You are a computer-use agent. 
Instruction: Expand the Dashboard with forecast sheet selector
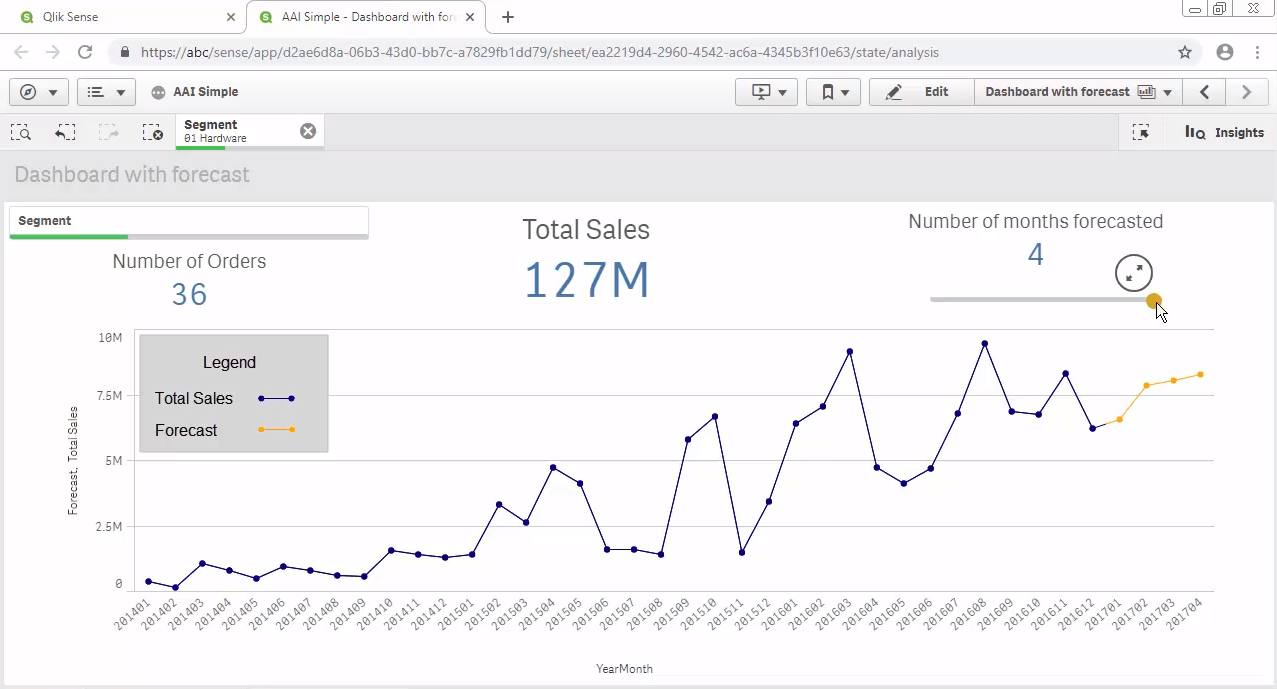[x=1078, y=92]
